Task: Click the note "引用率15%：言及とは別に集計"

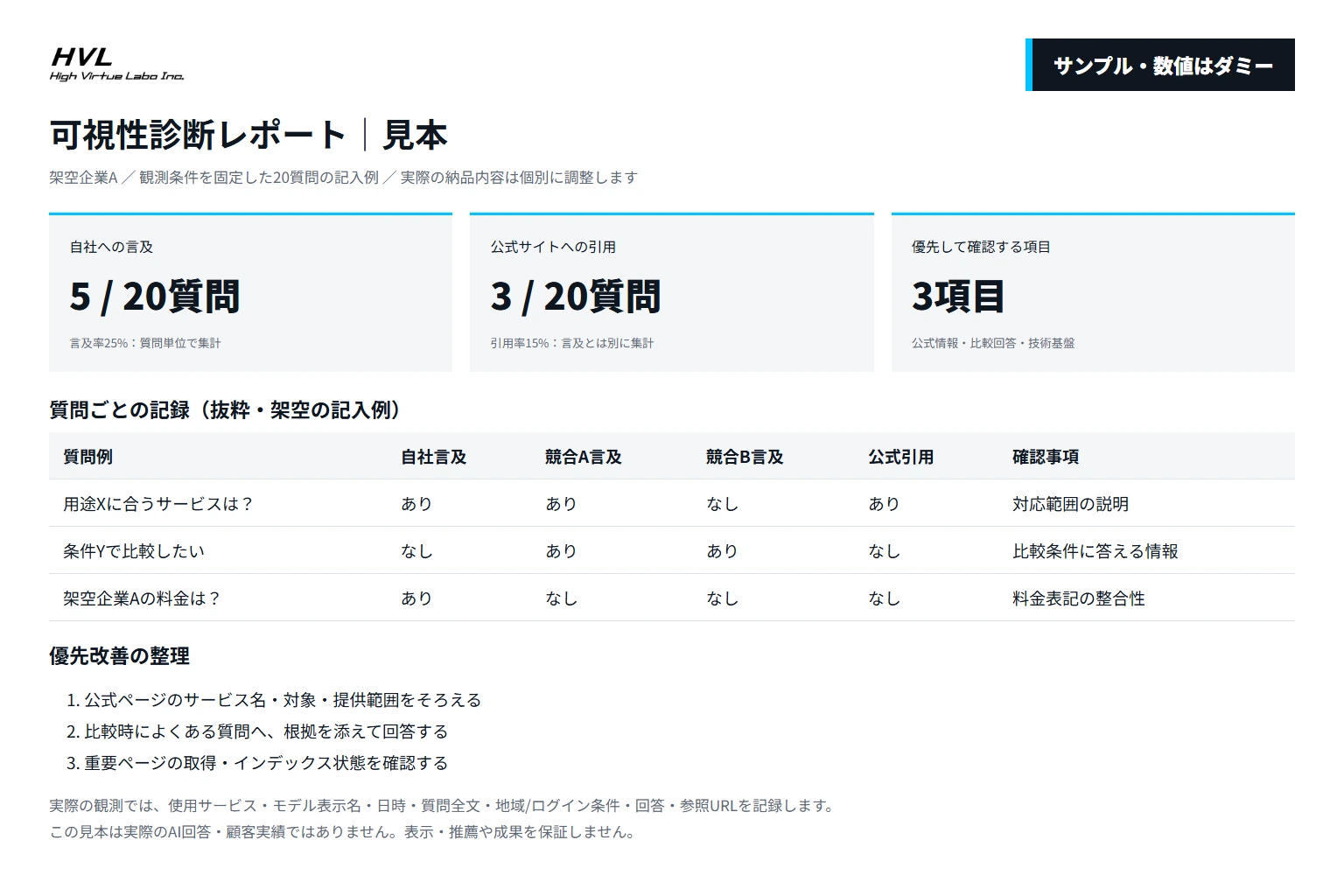Action: click(572, 343)
